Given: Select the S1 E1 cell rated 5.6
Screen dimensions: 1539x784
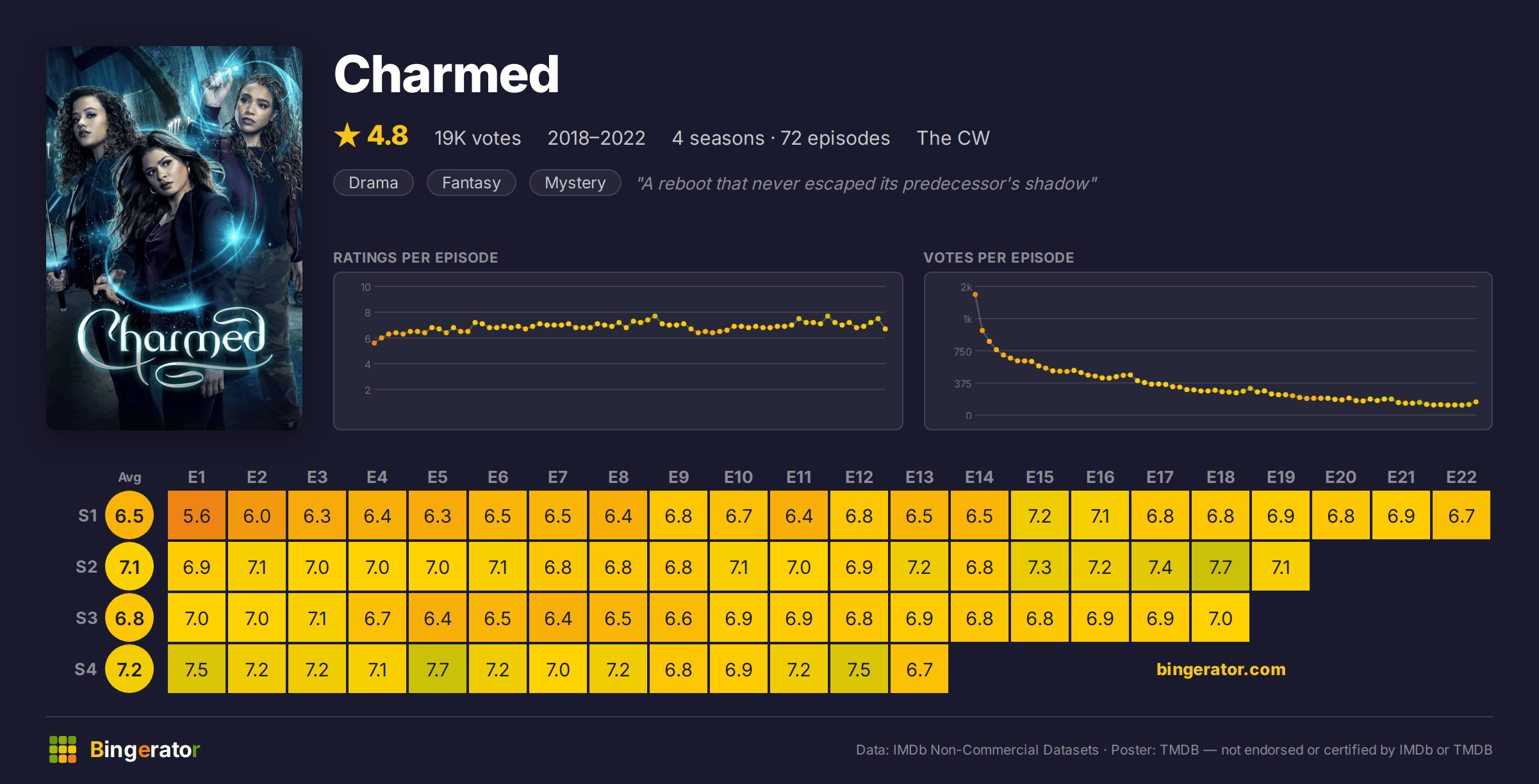Looking at the screenshot, I should (x=197, y=515).
